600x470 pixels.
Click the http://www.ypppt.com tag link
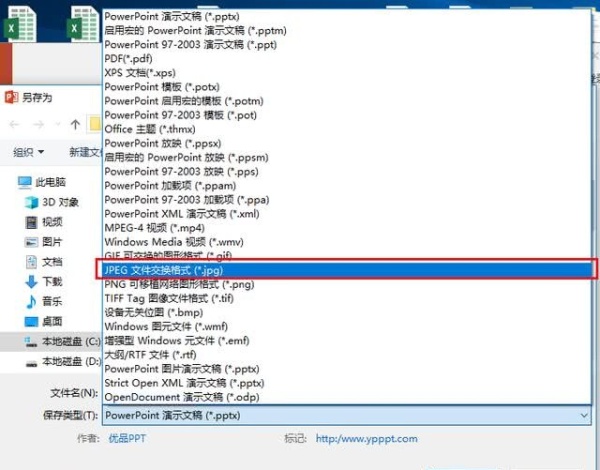(366, 438)
